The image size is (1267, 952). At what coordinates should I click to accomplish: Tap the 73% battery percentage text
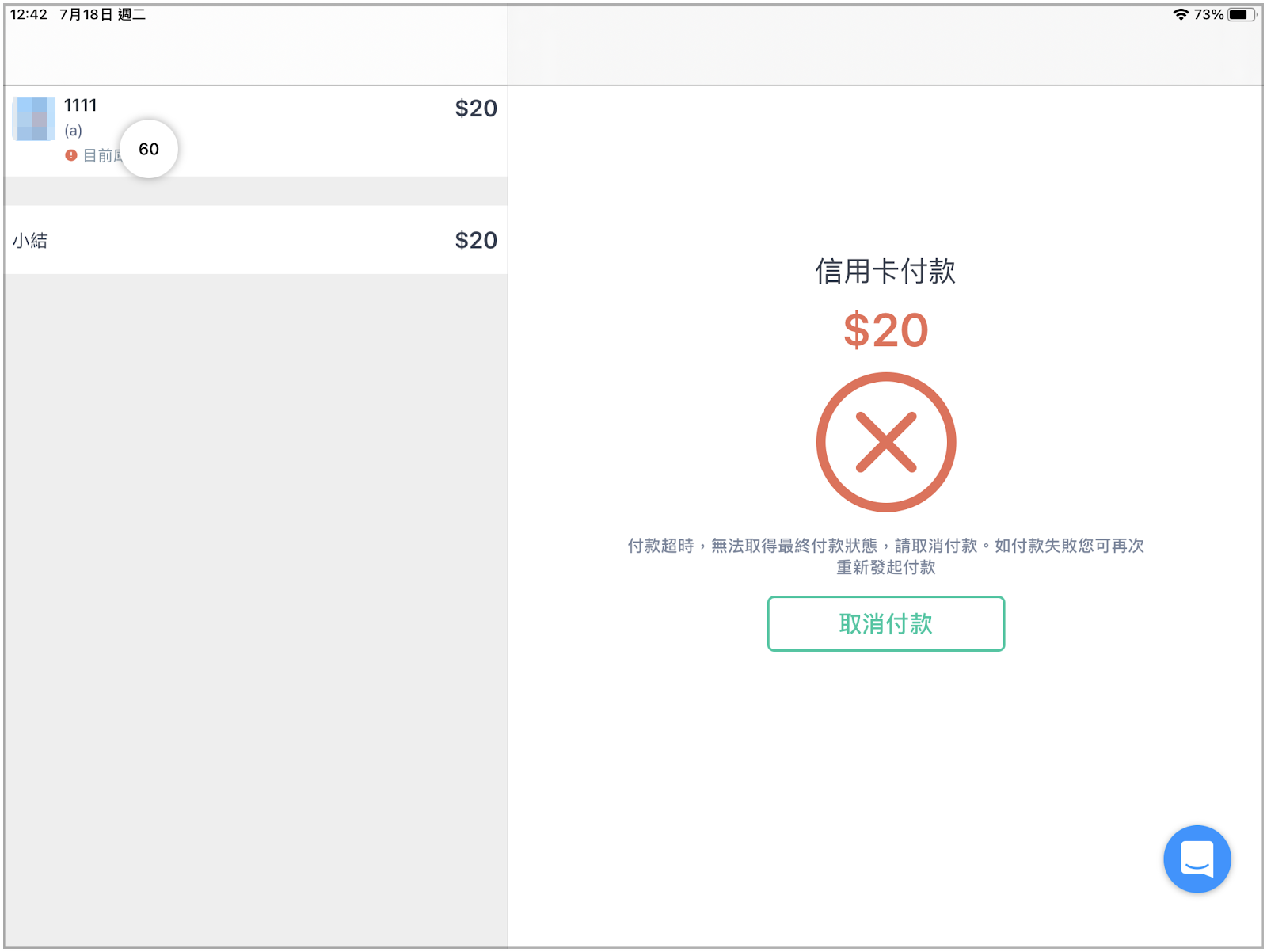click(x=1208, y=14)
